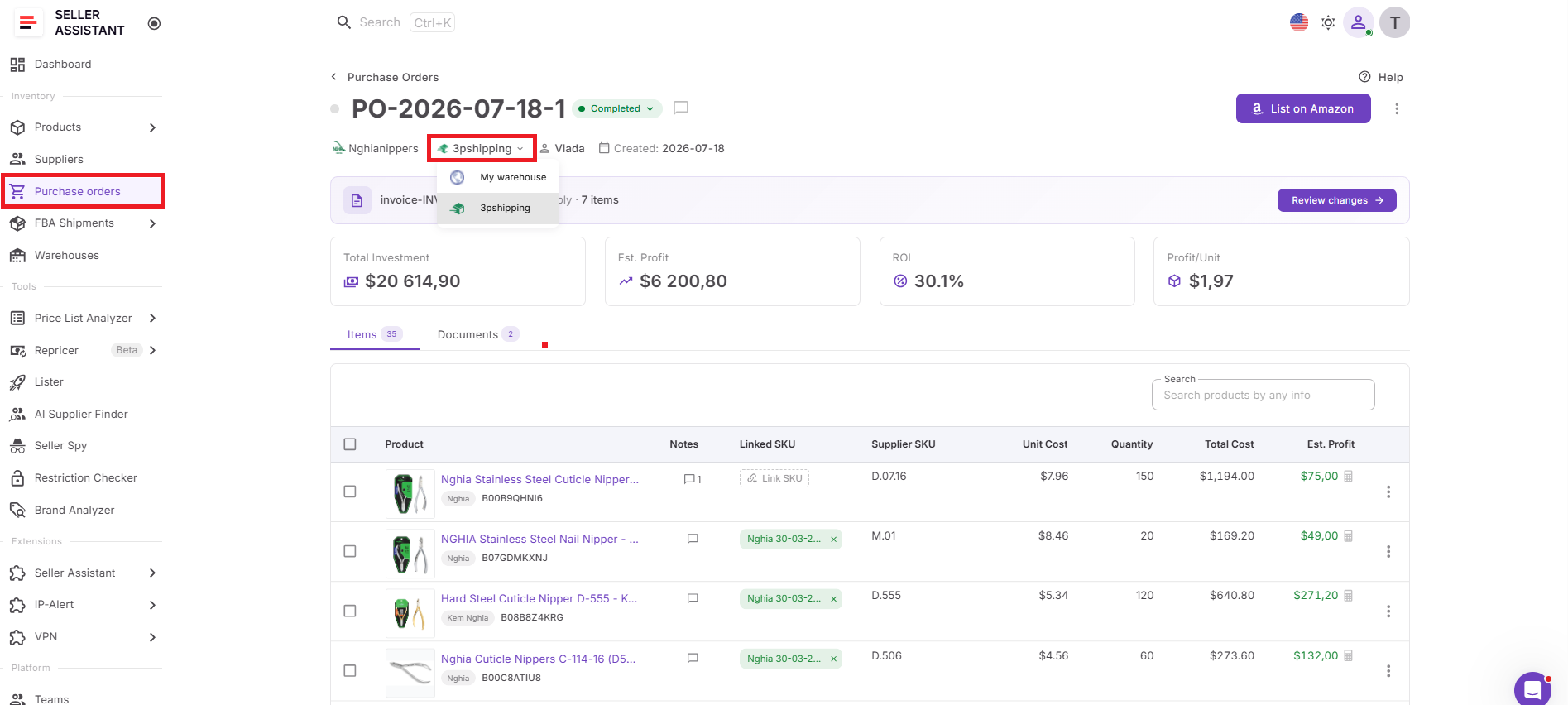Viewport: 1568px width, 705px height.
Task: Open the purchase order more-options menu
Action: (1397, 108)
